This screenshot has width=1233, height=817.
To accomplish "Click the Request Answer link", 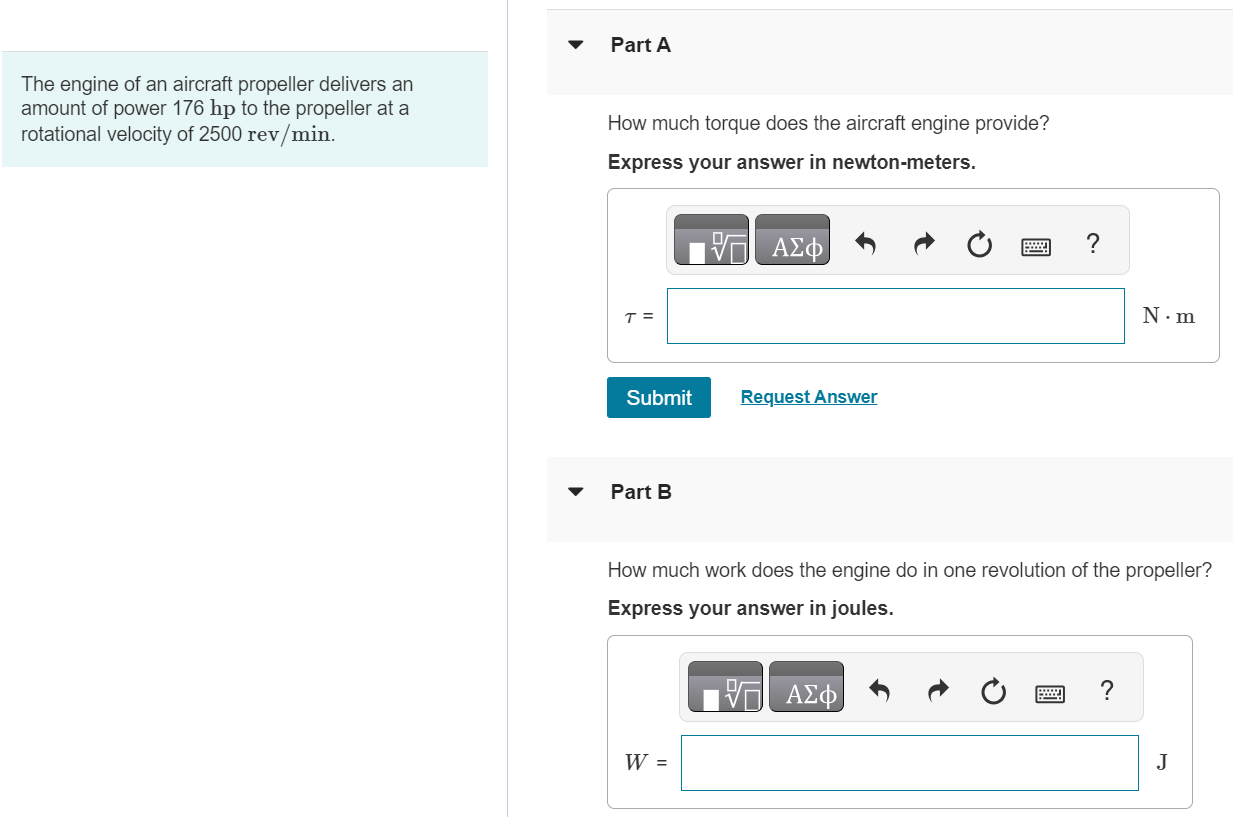I will click(x=809, y=397).
